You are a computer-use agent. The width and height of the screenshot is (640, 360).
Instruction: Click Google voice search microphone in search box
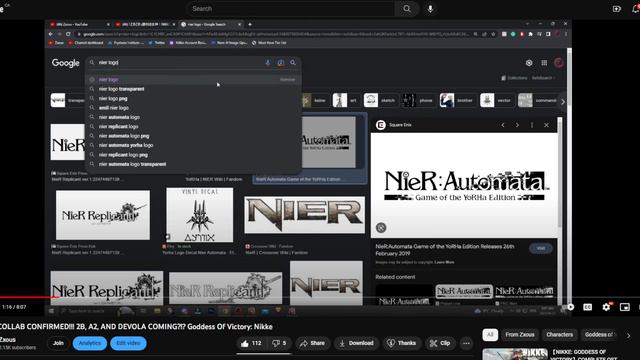click(268, 62)
